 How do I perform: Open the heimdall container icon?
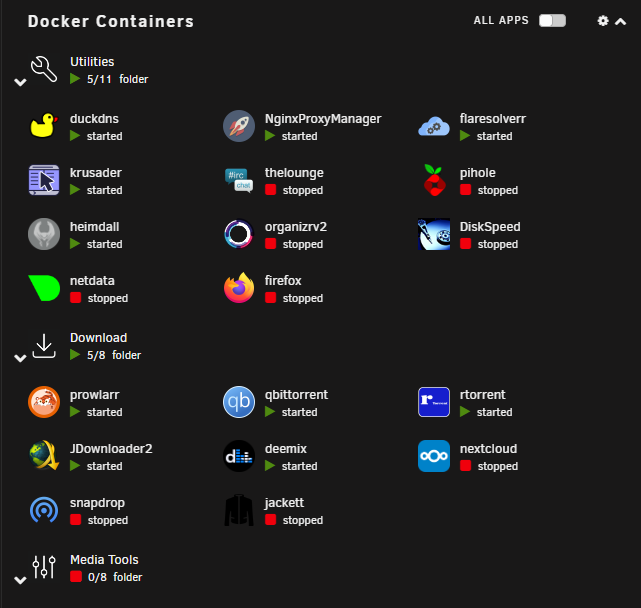44,234
